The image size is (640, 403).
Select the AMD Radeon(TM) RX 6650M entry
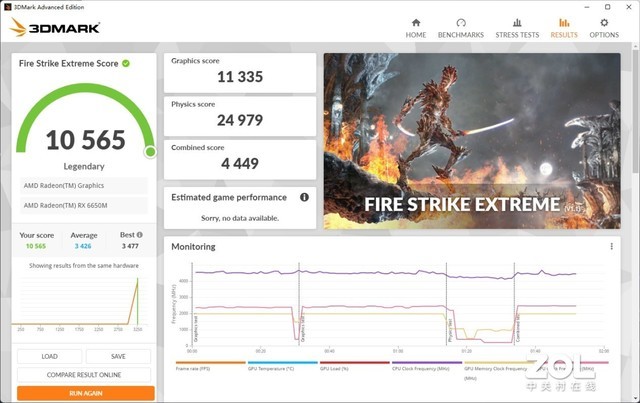(84, 205)
